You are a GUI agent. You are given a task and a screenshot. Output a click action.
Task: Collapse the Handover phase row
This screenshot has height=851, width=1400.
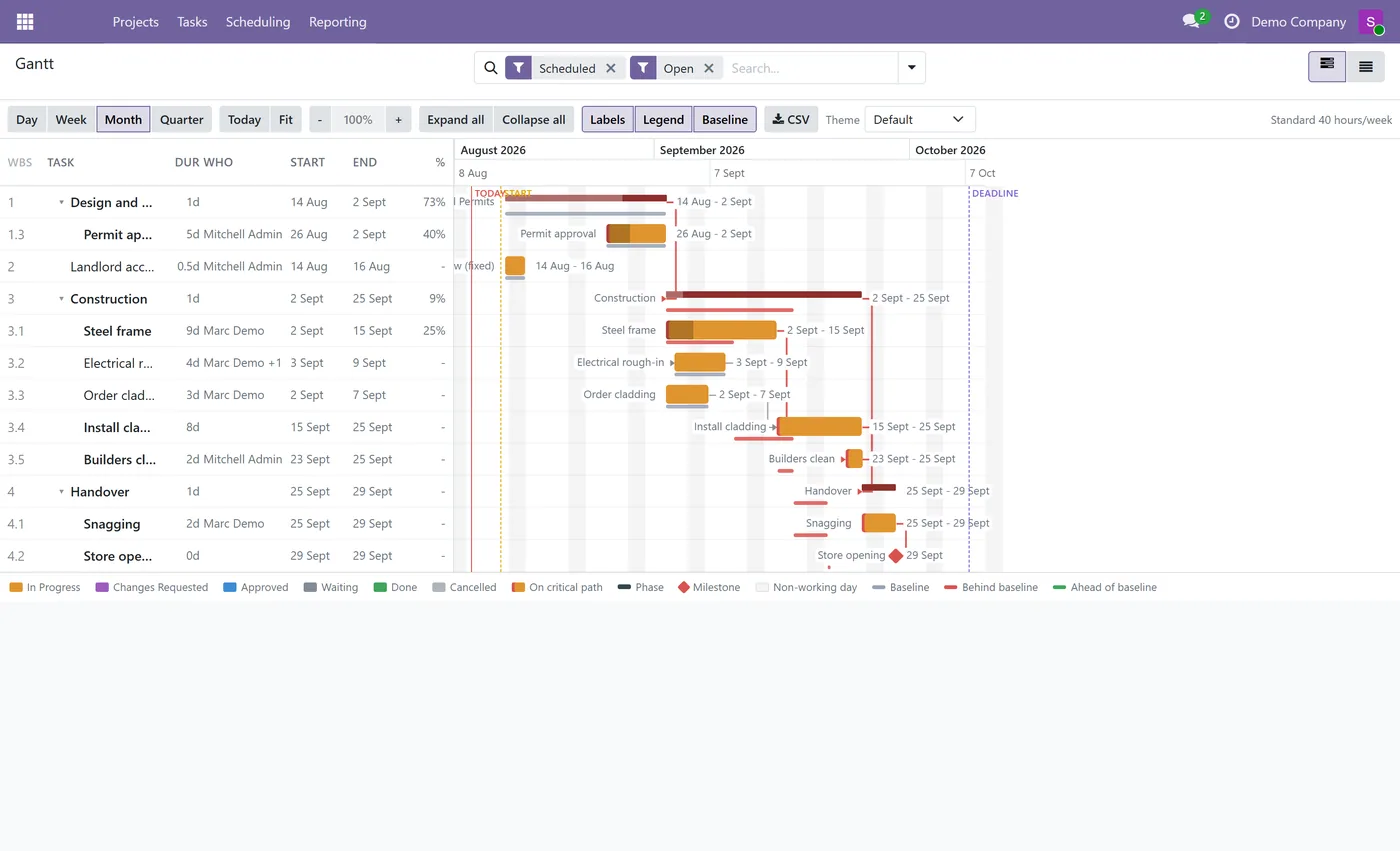click(x=61, y=492)
